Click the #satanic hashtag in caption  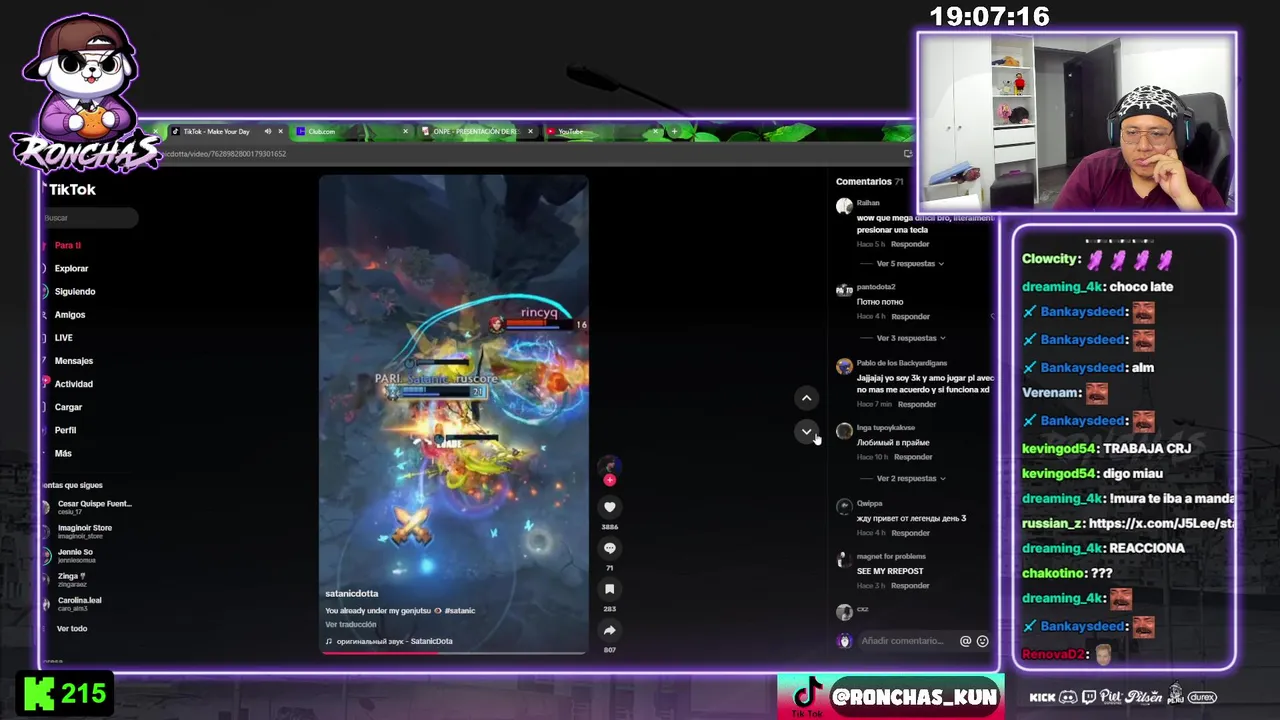click(460, 611)
